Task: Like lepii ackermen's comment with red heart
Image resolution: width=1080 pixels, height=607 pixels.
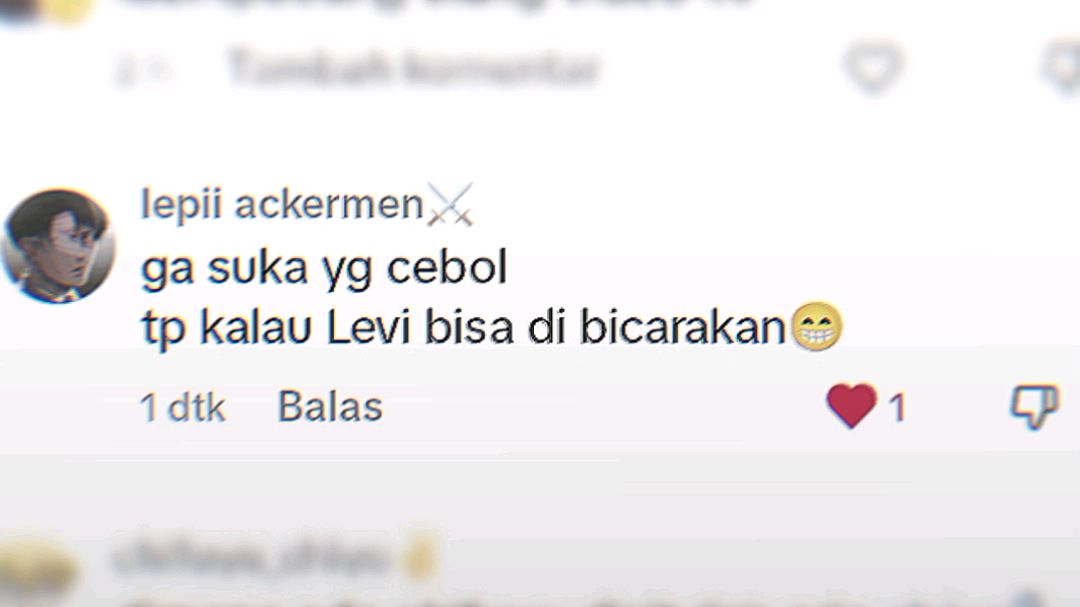Action: tap(852, 406)
